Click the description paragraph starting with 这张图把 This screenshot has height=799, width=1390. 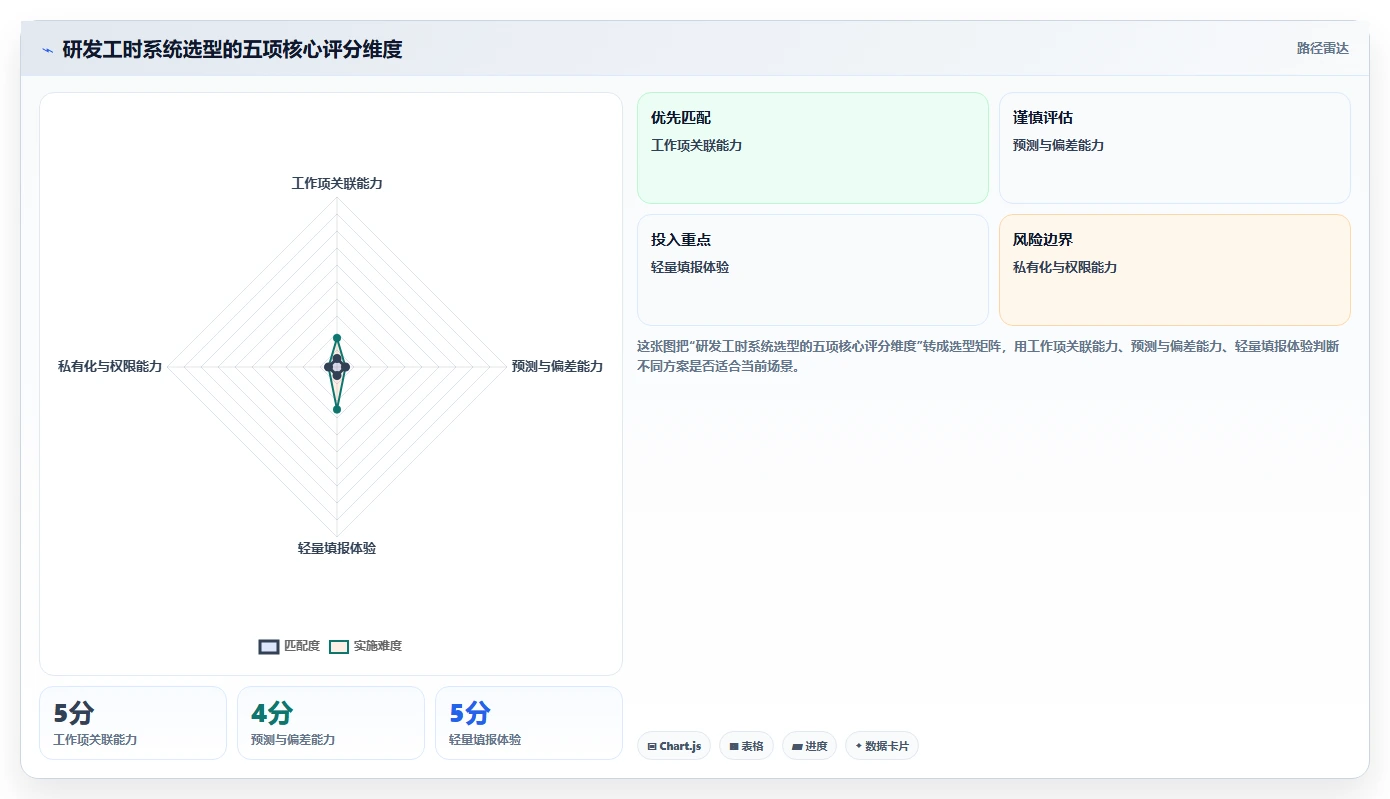point(989,356)
